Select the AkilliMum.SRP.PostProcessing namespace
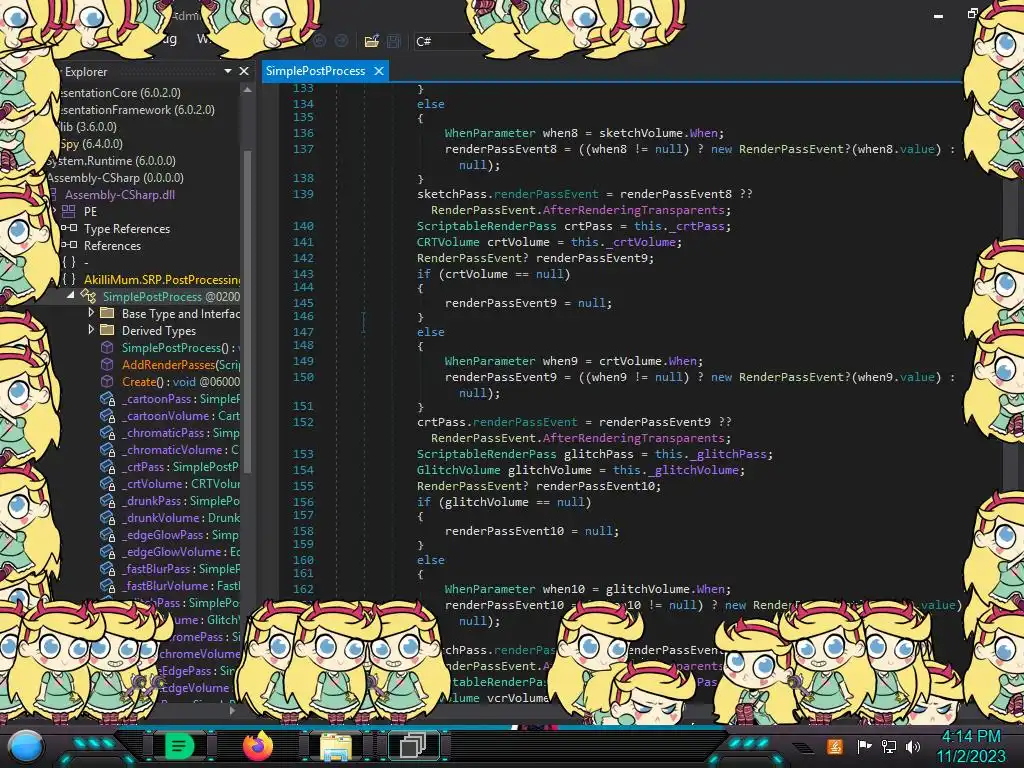The image size is (1024, 768). [x=162, y=280]
